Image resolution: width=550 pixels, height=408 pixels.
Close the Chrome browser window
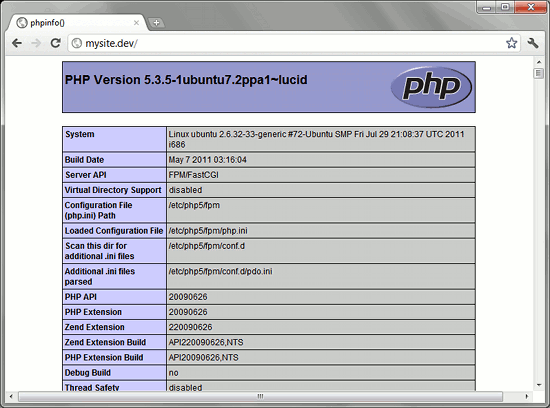(530, 7)
